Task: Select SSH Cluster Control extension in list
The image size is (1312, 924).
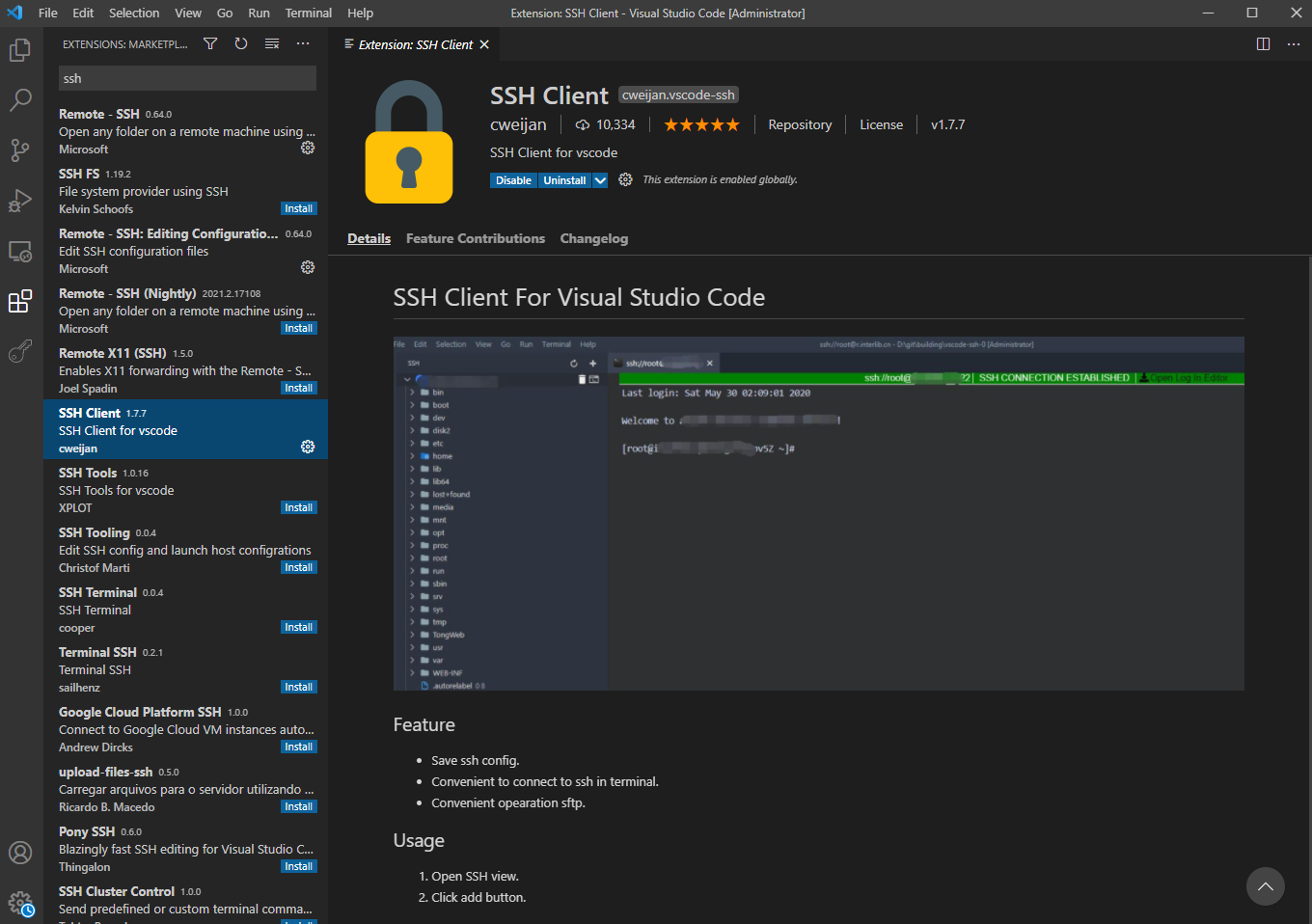Action: click(x=185, y=901)
